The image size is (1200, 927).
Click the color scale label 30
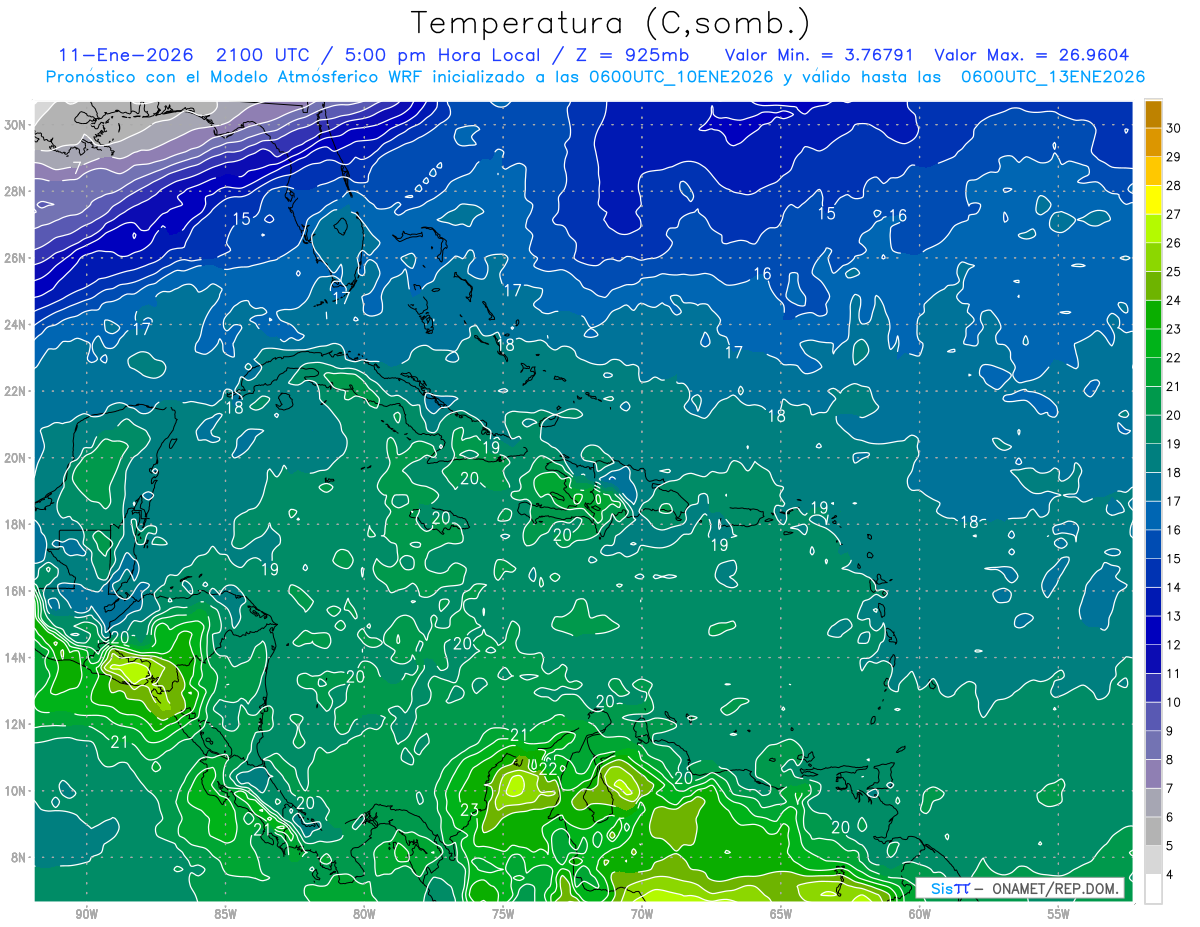(x=1175, y=128)
